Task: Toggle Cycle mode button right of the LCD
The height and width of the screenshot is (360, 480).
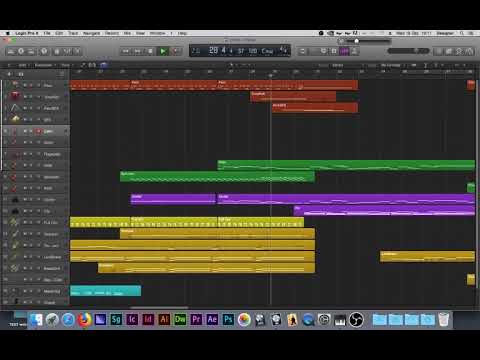Action: [x=302, y=51]
